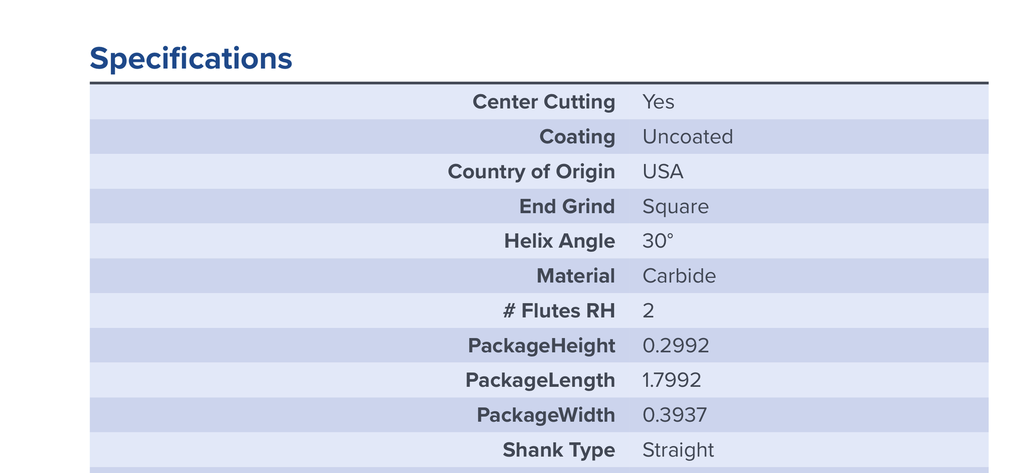Screen dimensions: 1024x473
Task: Select the # Flutes RH label
Action: coord(559,311)
